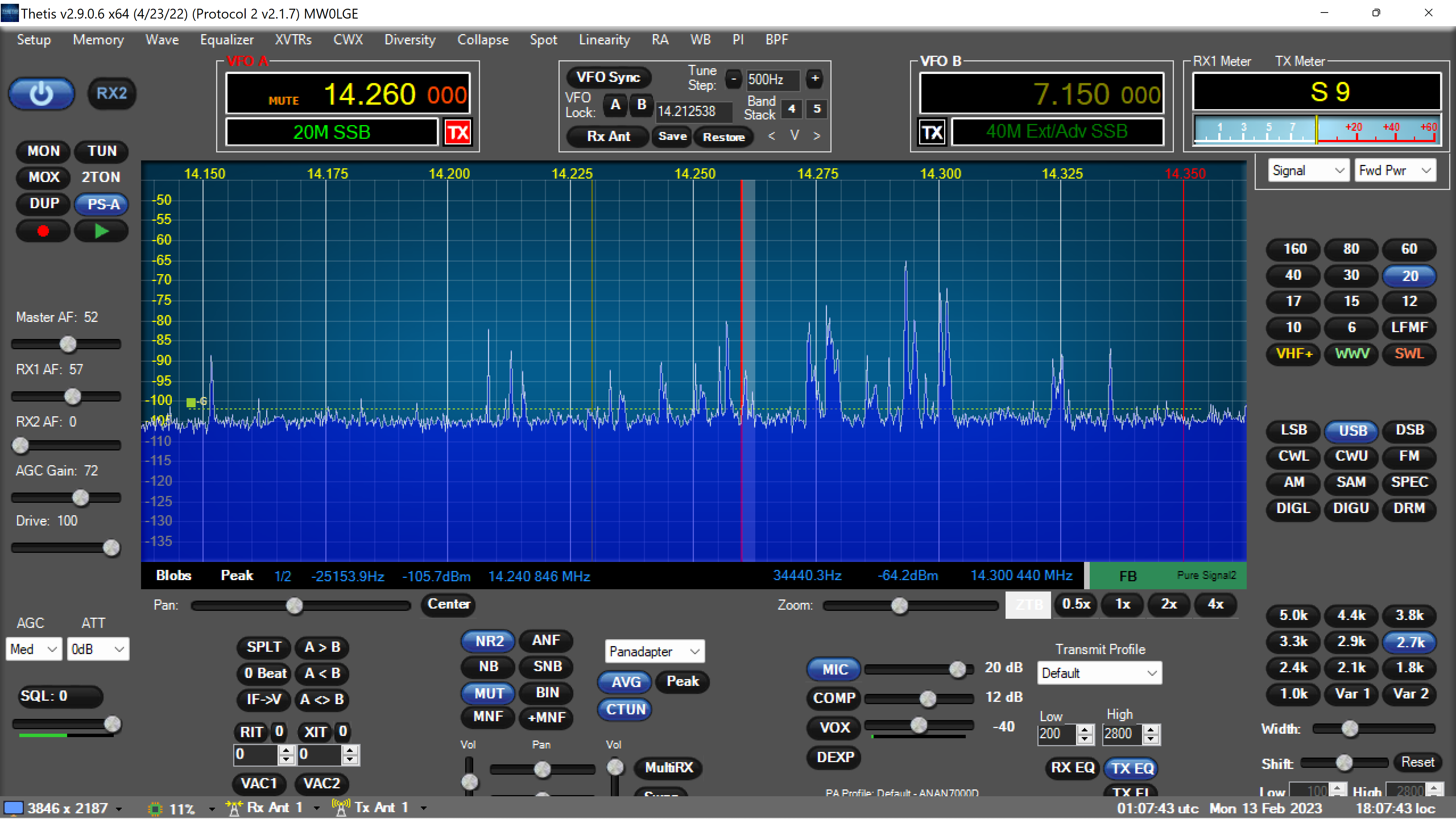Expand the screen size dropdown arrow in status bar
Screen dimensions: 1456x819
tap(119, 809)
